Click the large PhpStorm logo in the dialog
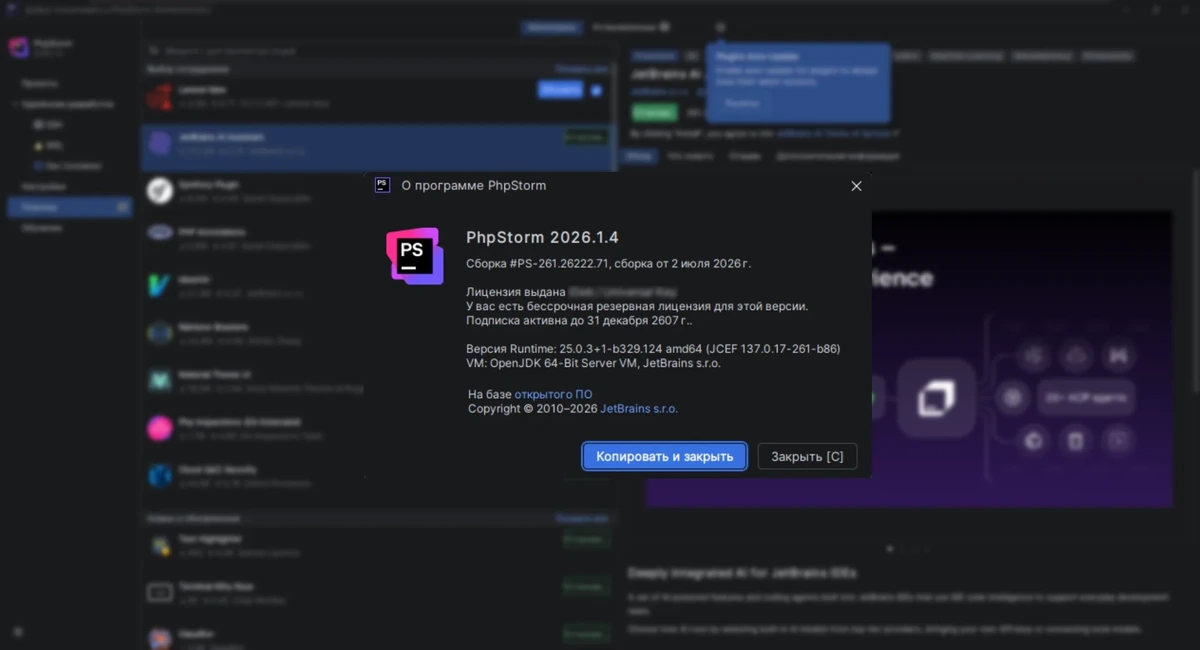The height and width of the screenshot is (650, 1200). (x=414, y=256)
